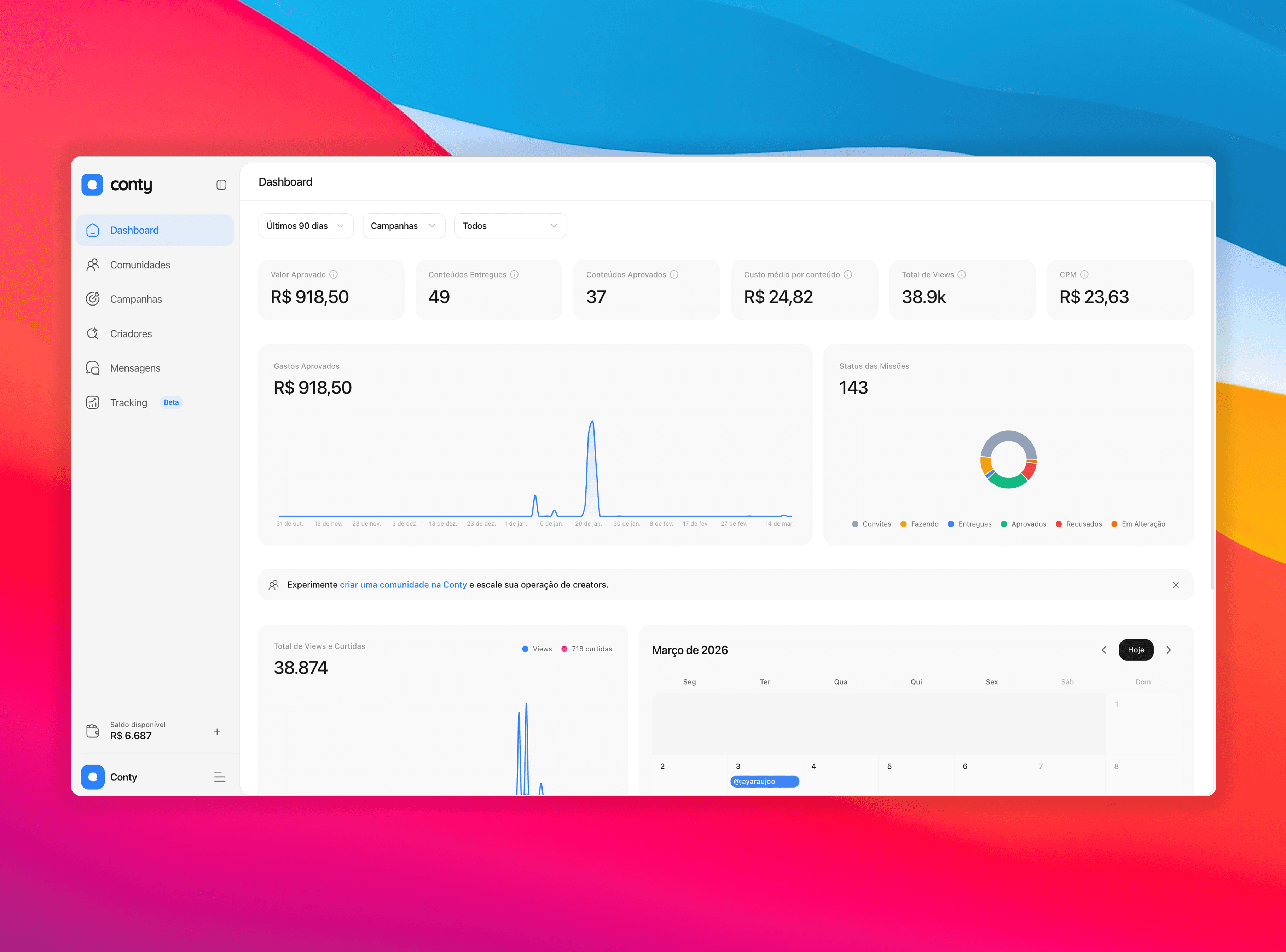Collapse the sidebar panel icon

[x=221, y=185]
